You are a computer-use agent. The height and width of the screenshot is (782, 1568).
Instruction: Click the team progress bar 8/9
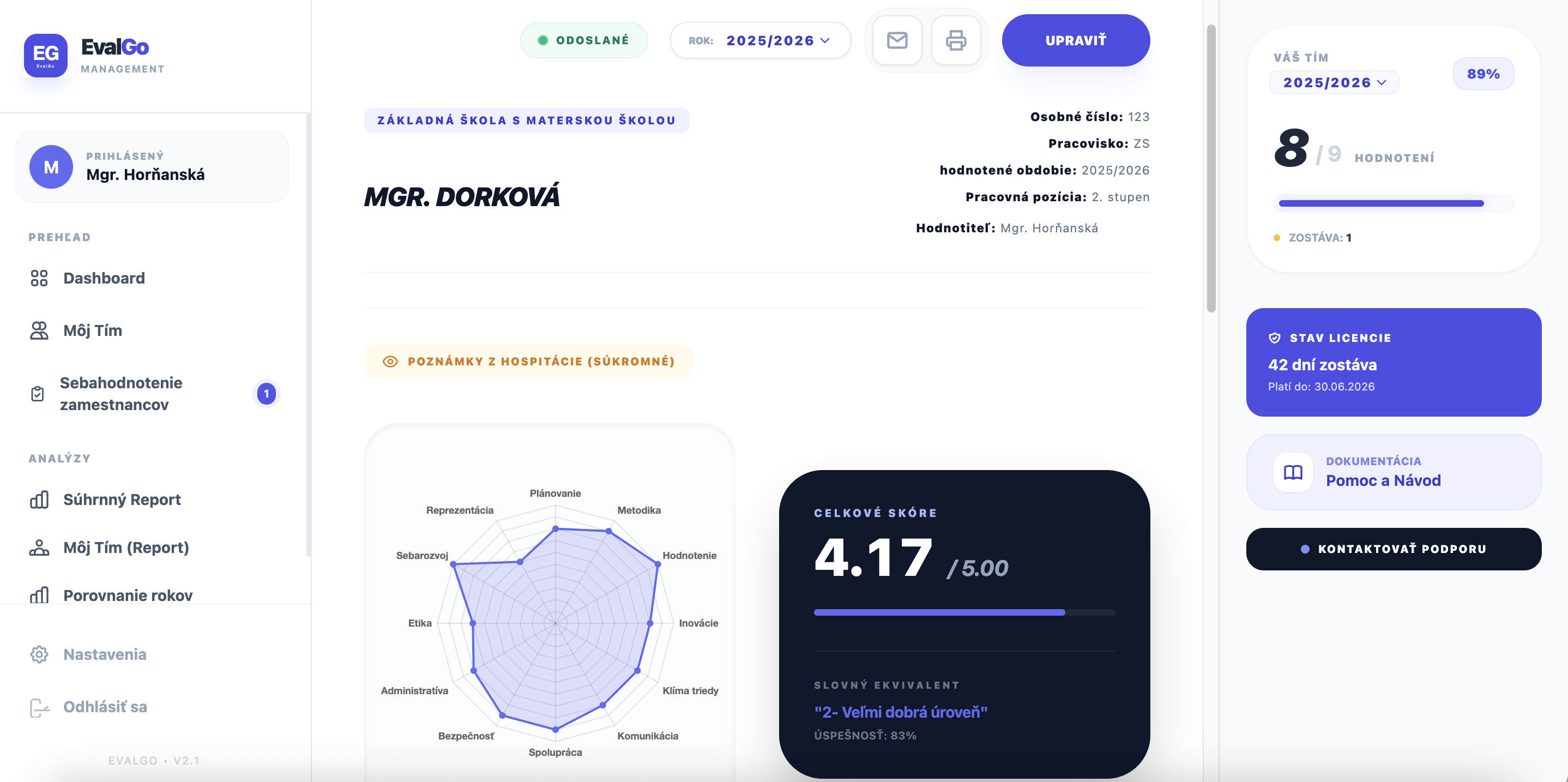click(x=1394, y=203)
